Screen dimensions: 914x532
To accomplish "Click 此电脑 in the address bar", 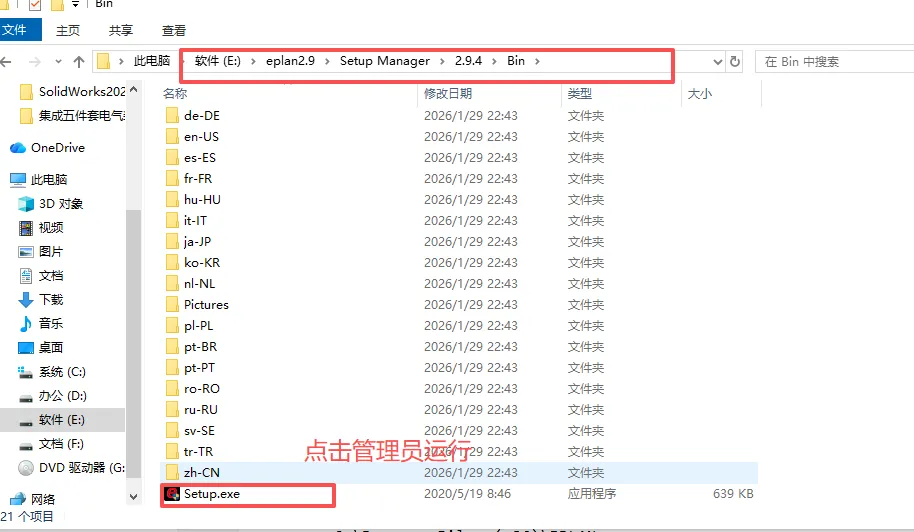I will click(x=152, y=61).
